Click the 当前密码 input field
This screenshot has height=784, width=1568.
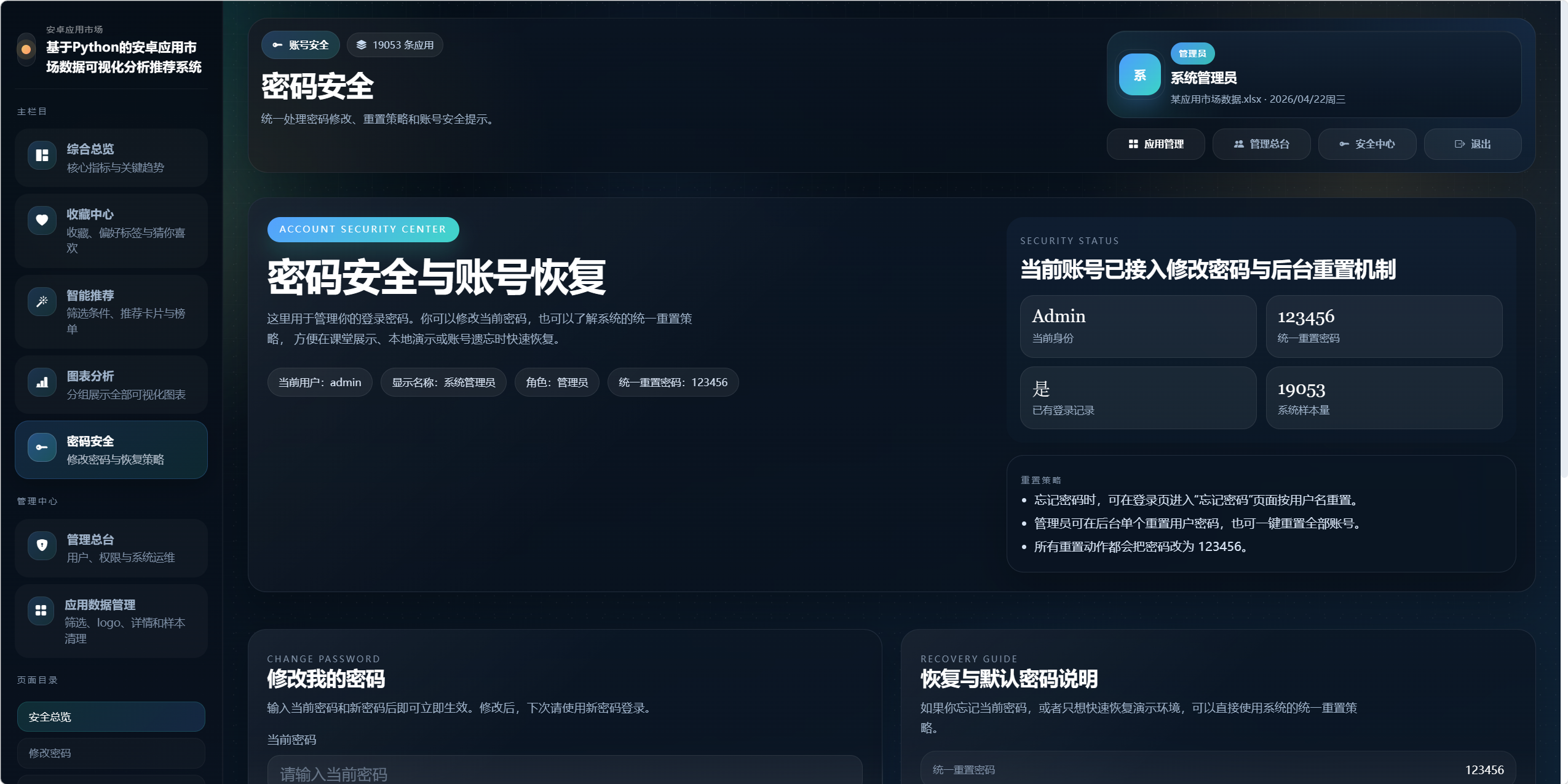coord(564,771)
